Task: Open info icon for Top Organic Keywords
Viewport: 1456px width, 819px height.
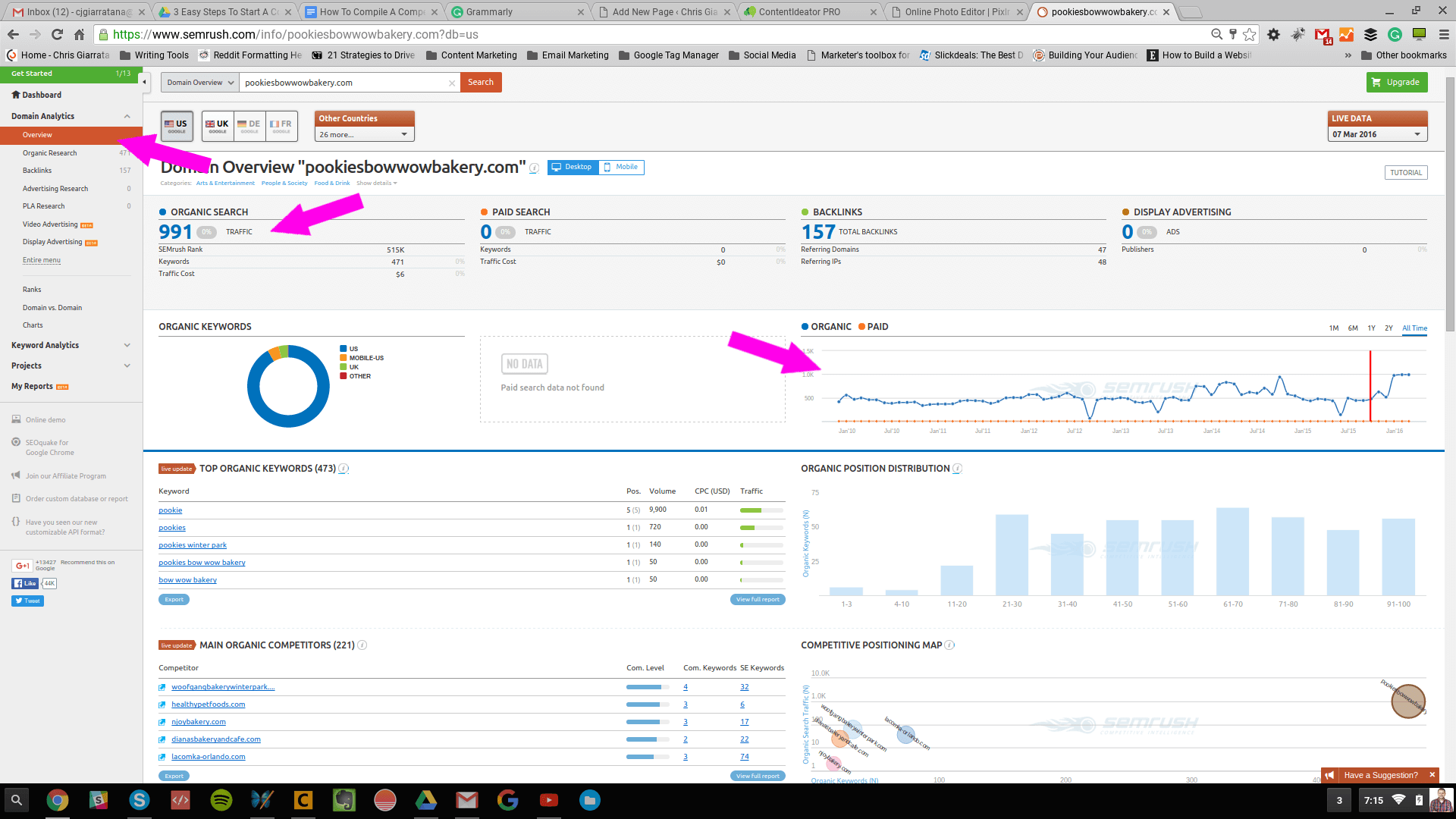Action: [344, 469]
